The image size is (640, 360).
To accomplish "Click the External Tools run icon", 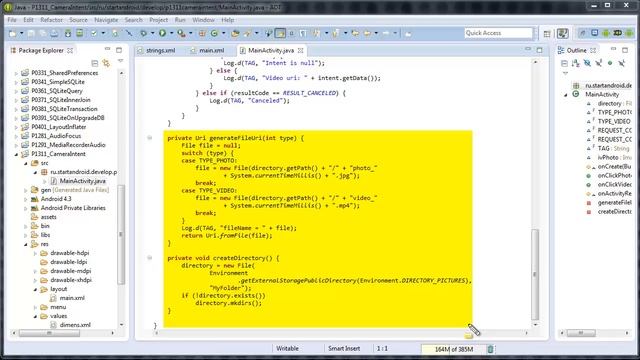I will (181, 33).
